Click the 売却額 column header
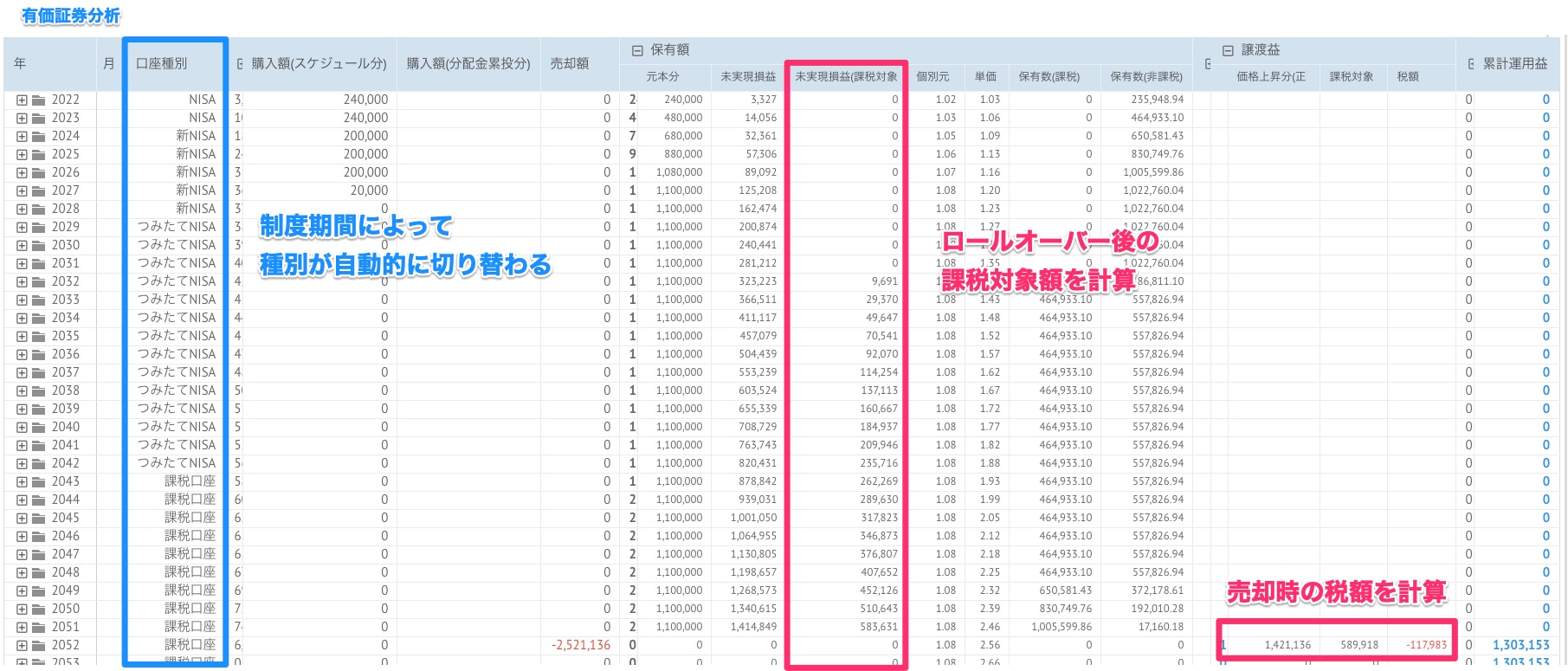Viewport: 1568px width, 671px height. 570,64
